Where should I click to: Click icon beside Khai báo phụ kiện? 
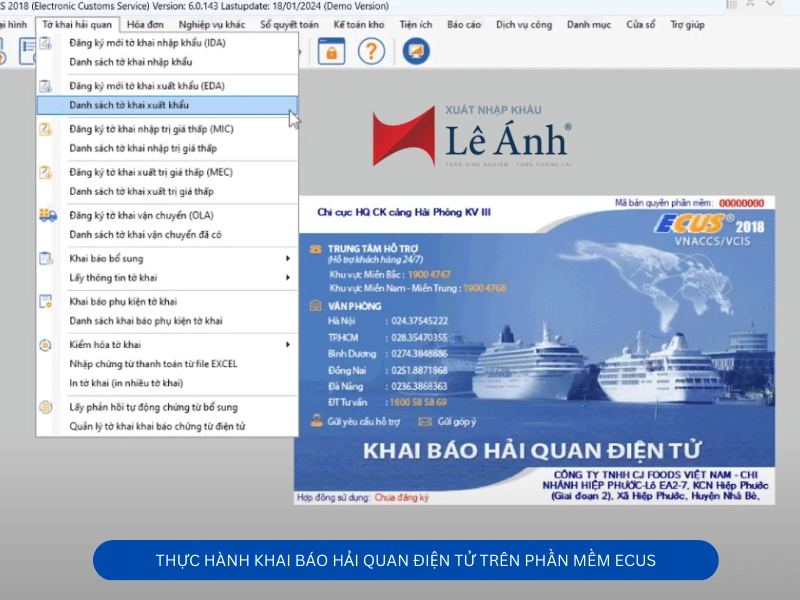47,302
